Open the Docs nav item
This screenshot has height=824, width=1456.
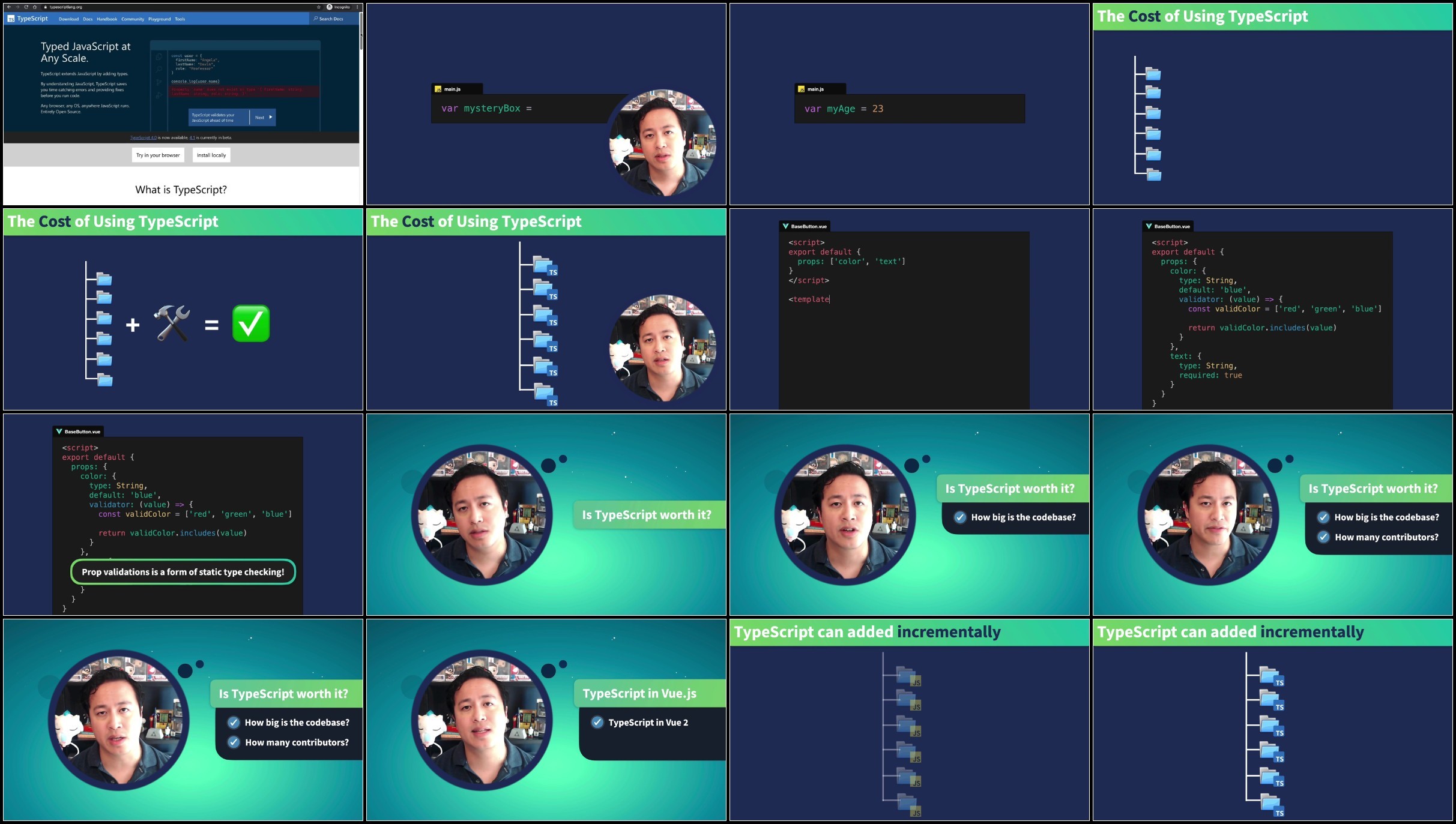pos(88,19)
